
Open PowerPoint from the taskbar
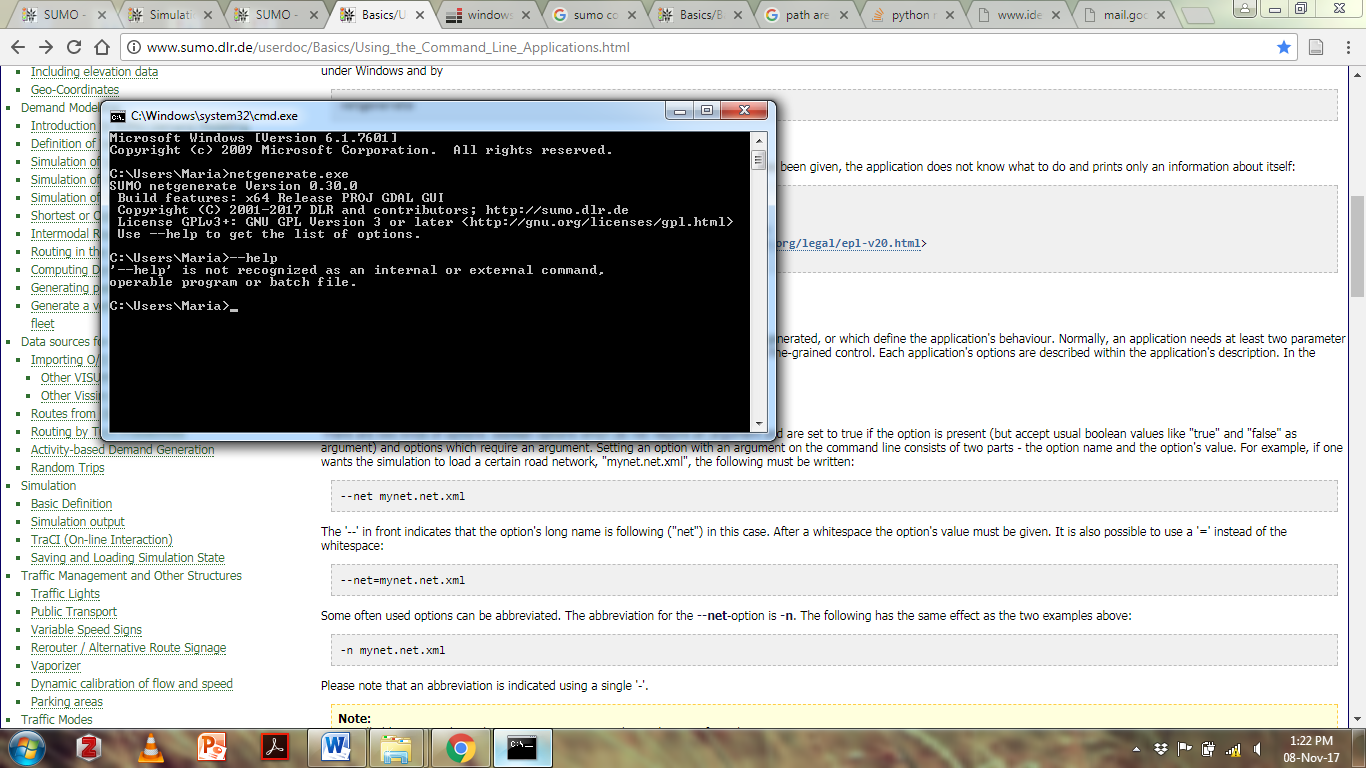pos(212,747)
